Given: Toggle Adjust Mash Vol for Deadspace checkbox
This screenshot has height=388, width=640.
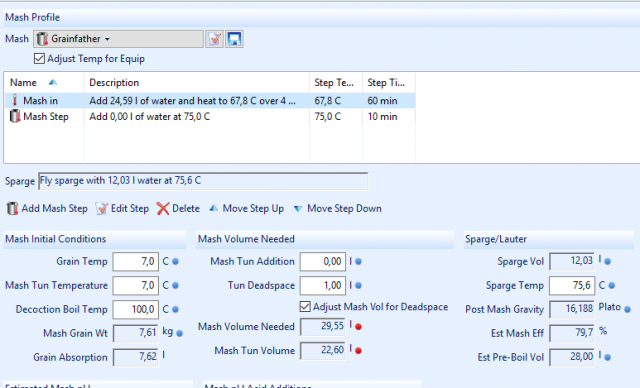Looking at the screenshot, I should coord(305,307).
